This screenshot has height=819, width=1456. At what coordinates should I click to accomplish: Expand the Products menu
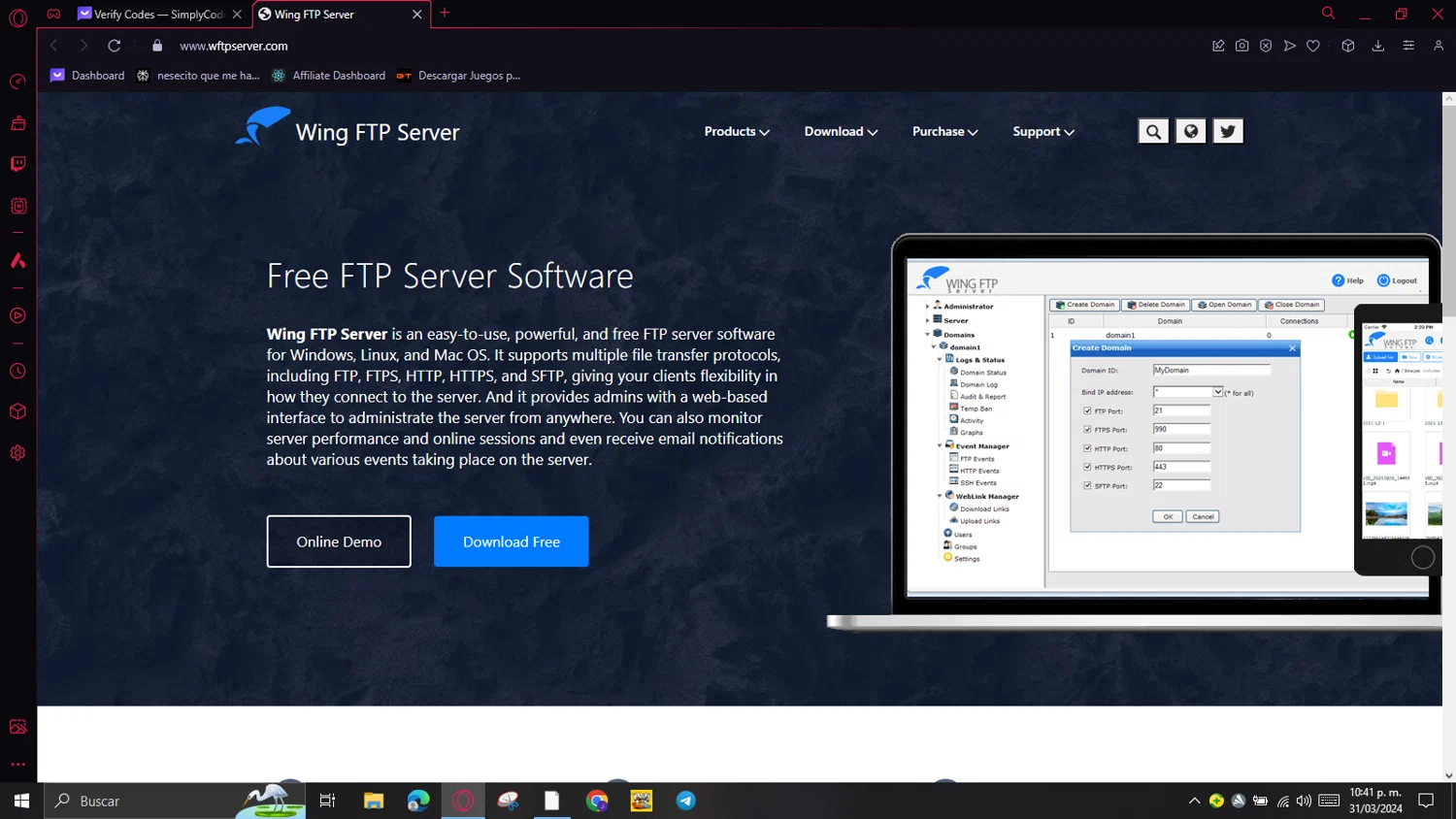point(737,132)
